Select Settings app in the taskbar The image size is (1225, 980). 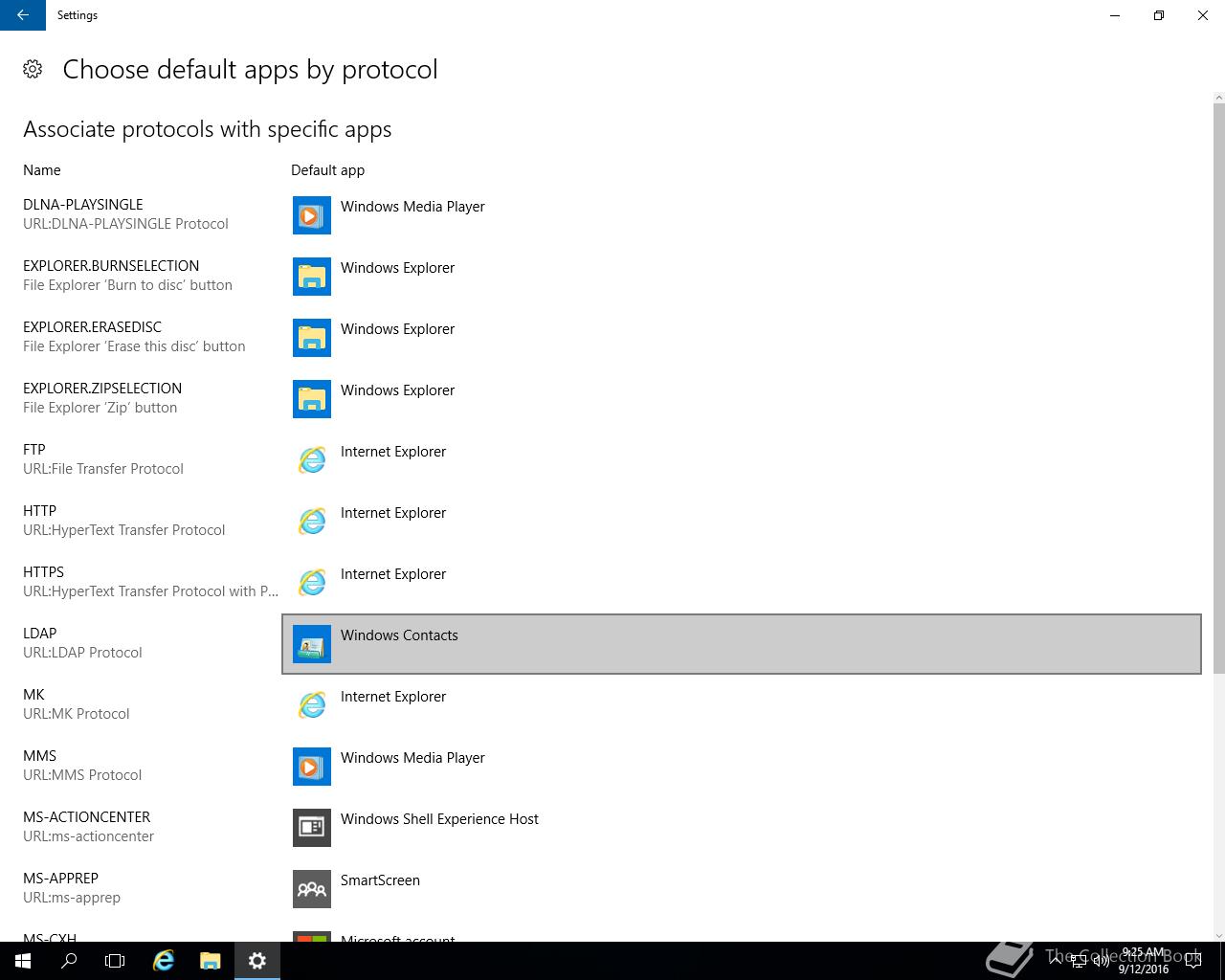pyautogui.click(x=257, y=961)
